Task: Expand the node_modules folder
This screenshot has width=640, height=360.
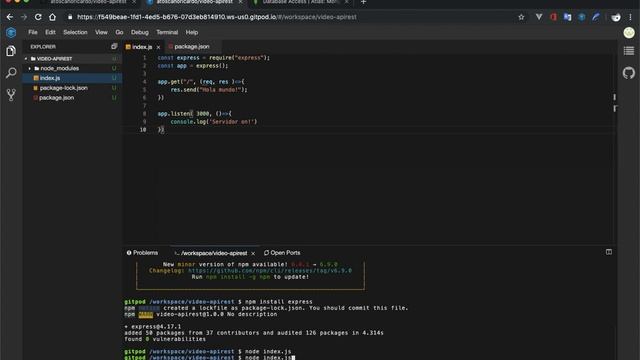Action: click(x=30, y=69)
